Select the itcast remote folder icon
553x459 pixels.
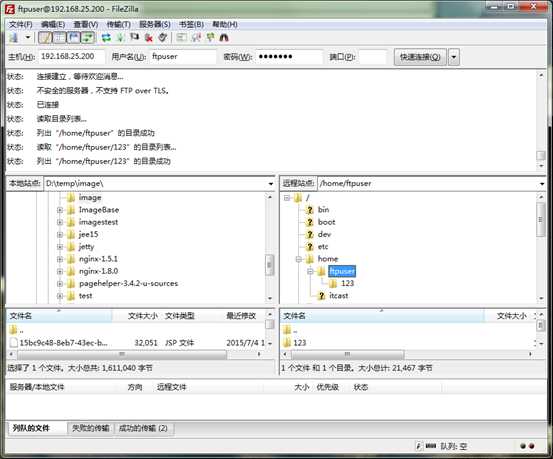point(321,296)
